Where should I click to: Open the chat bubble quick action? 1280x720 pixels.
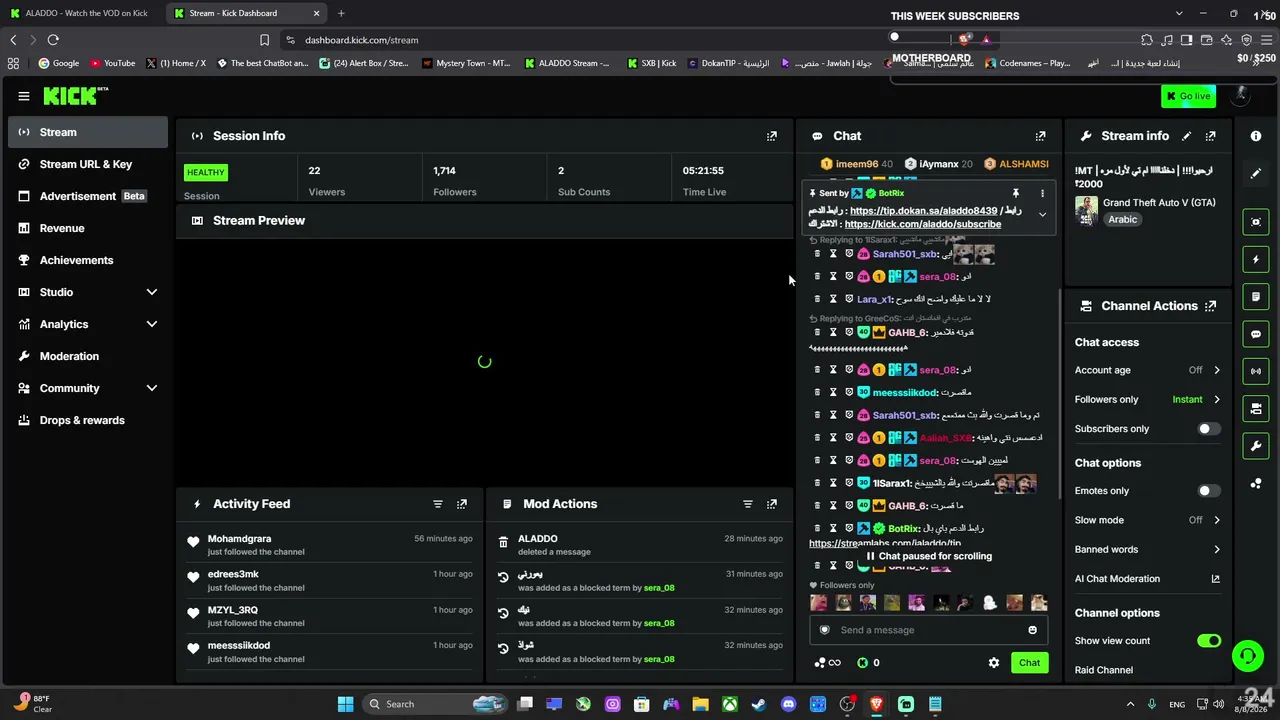1256,334
